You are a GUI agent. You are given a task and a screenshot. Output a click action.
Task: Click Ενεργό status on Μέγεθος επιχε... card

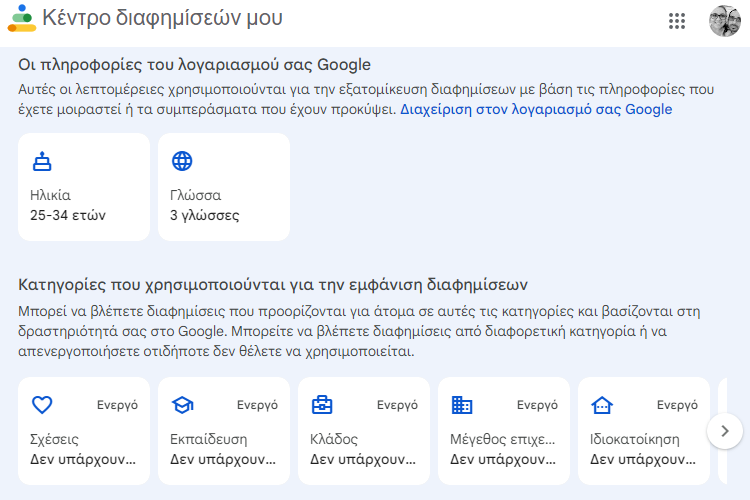click(537, 405)
